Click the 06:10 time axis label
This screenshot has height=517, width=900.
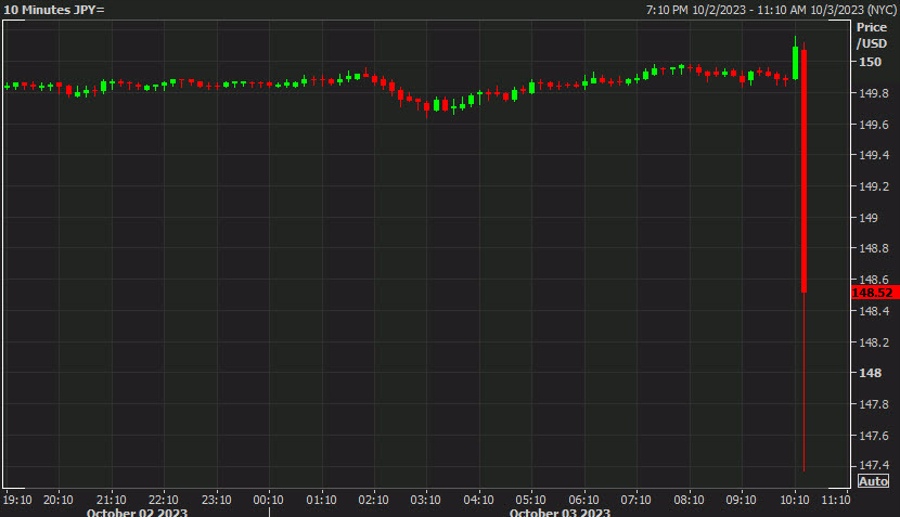pyautogui.click(x=584, y=500)
